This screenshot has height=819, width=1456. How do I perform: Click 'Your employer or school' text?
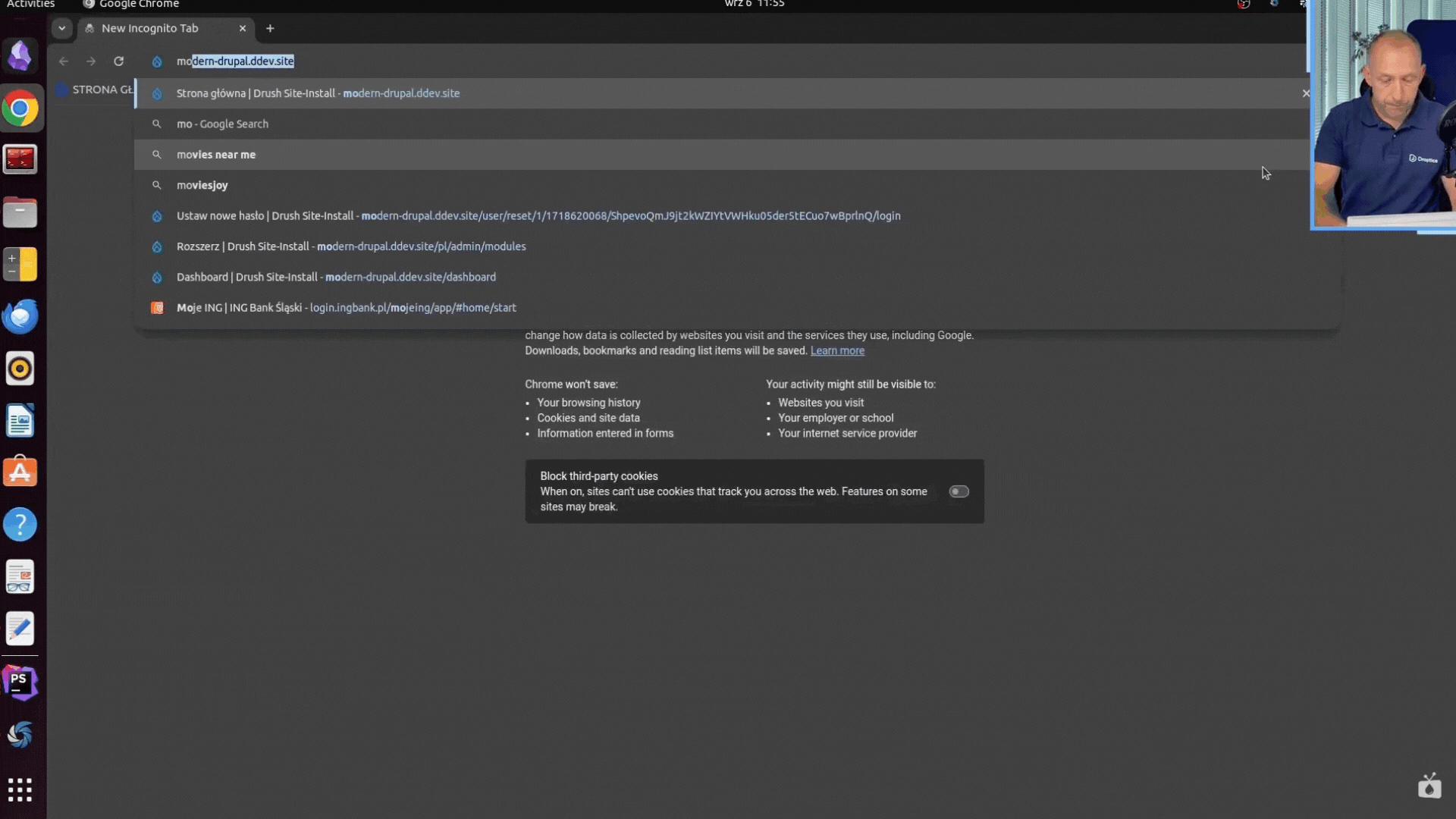(x=836, y=418)
